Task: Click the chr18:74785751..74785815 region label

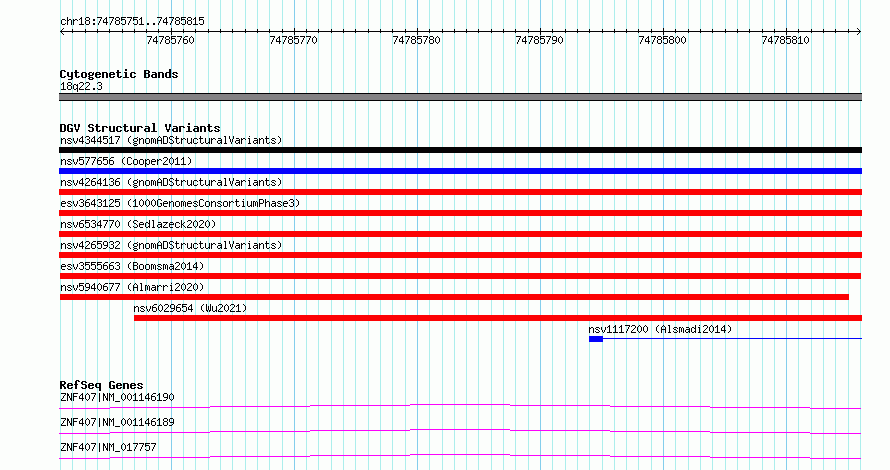Action: pyautogui.click(x=132, y=22)
